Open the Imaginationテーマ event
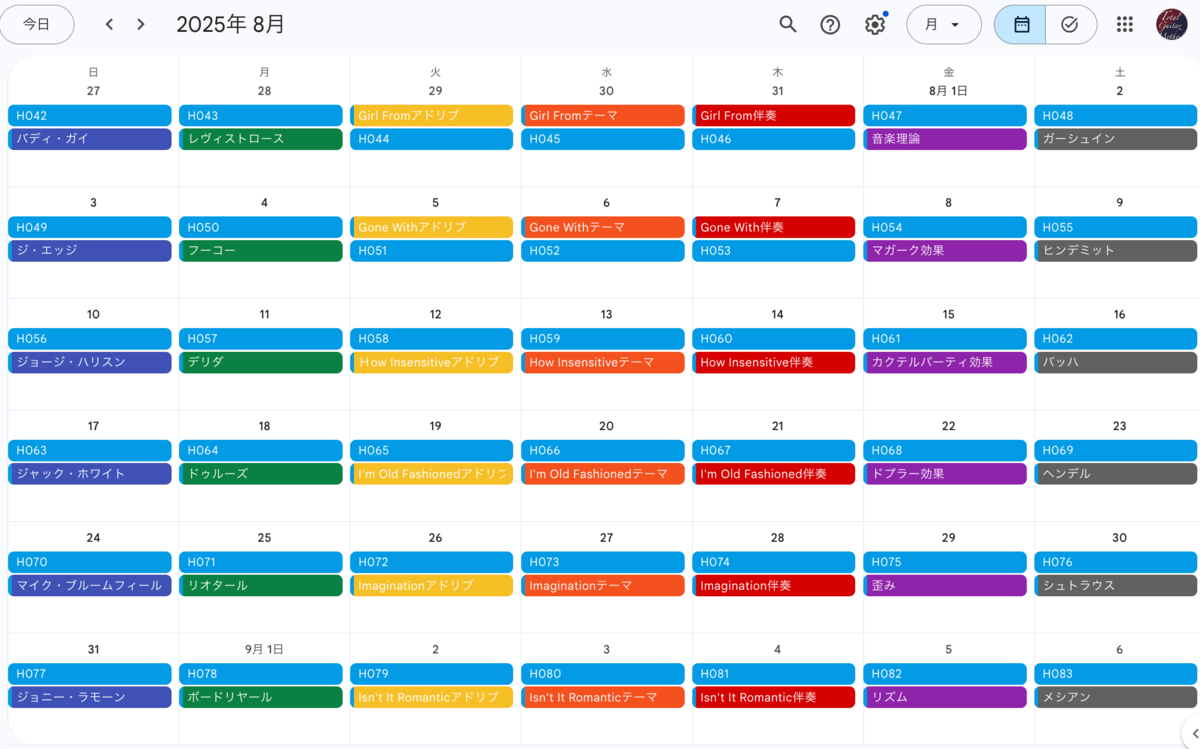 pyautogui.click(x=603, y=586)
